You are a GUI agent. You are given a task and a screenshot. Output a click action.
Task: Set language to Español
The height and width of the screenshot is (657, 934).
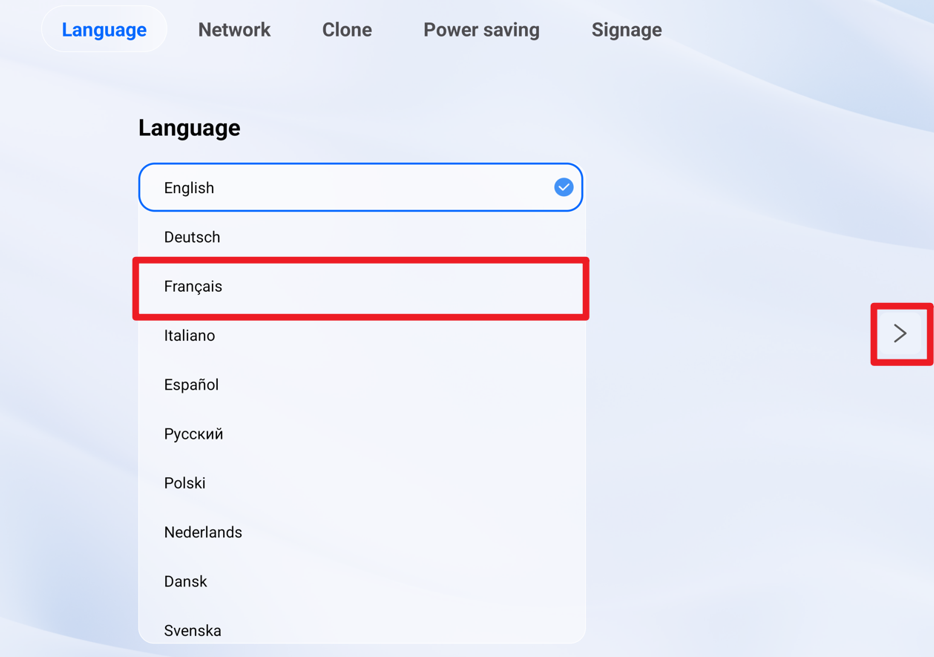(x=191, y=385)
